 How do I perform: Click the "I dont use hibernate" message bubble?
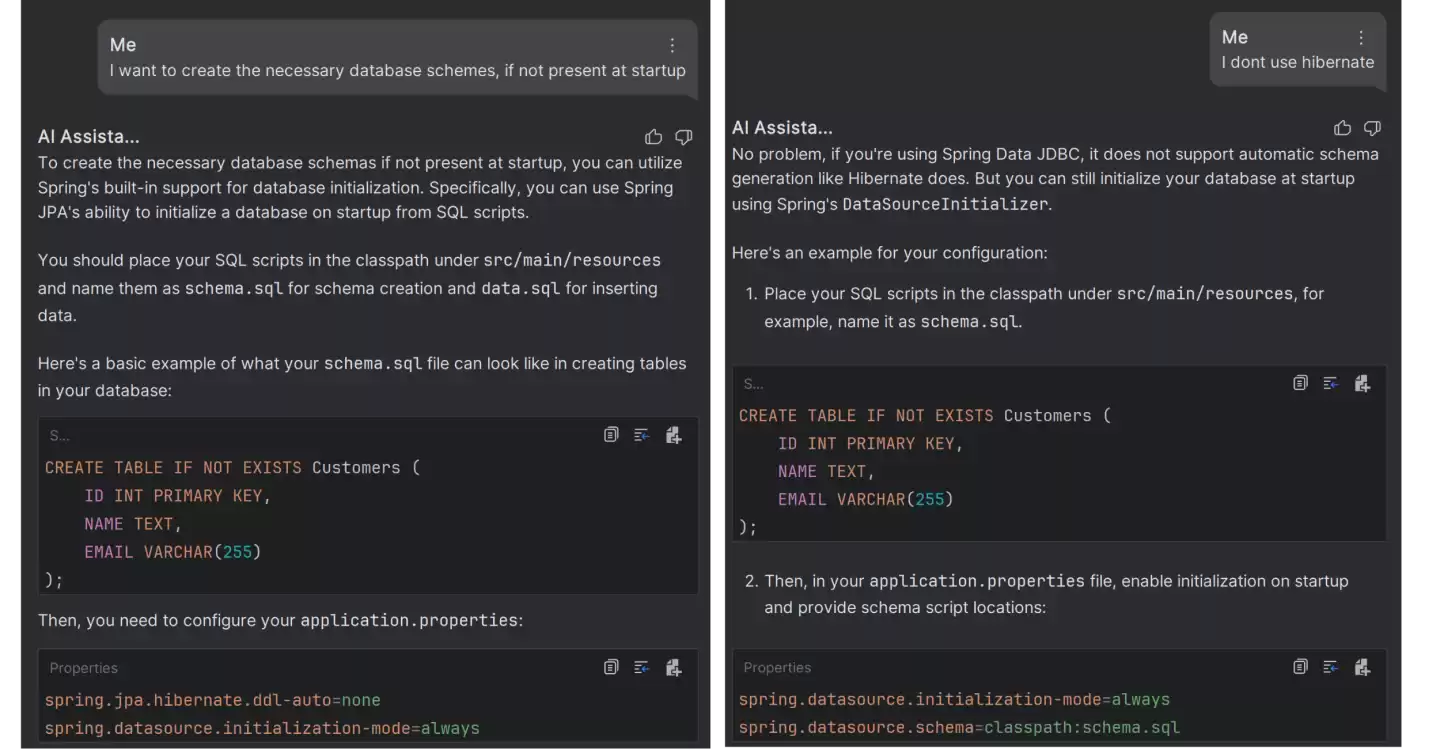[1297, 62]
